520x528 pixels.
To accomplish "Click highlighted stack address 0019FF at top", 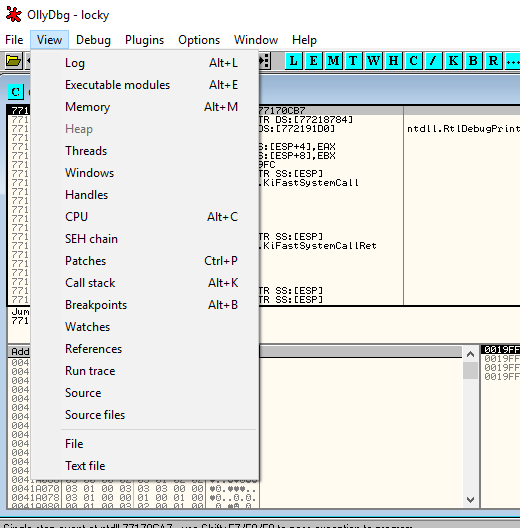I will pyautogui.click(x=501, y=350).
